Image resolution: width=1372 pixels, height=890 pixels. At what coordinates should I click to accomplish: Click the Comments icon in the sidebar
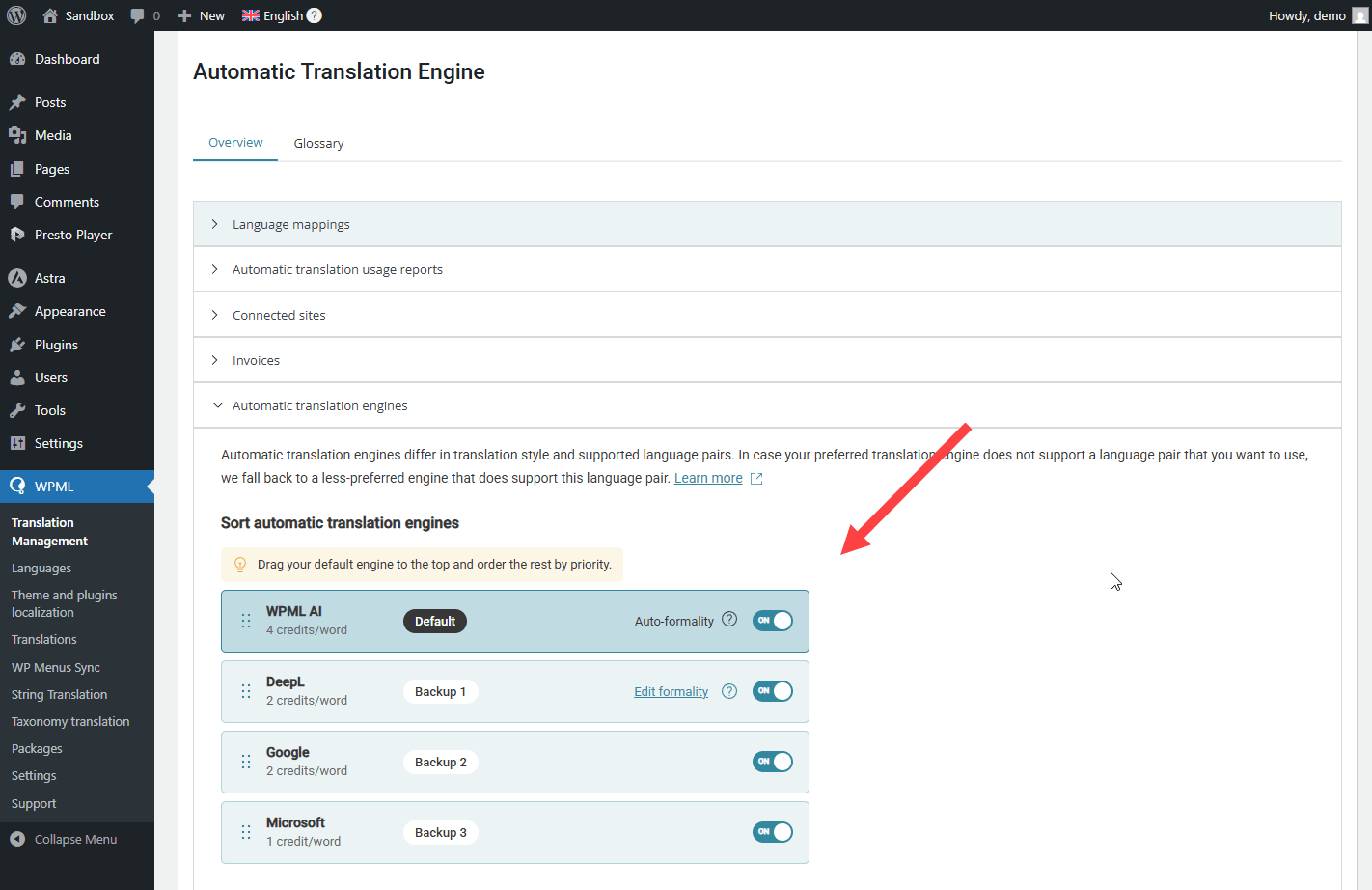coord(17,202)
